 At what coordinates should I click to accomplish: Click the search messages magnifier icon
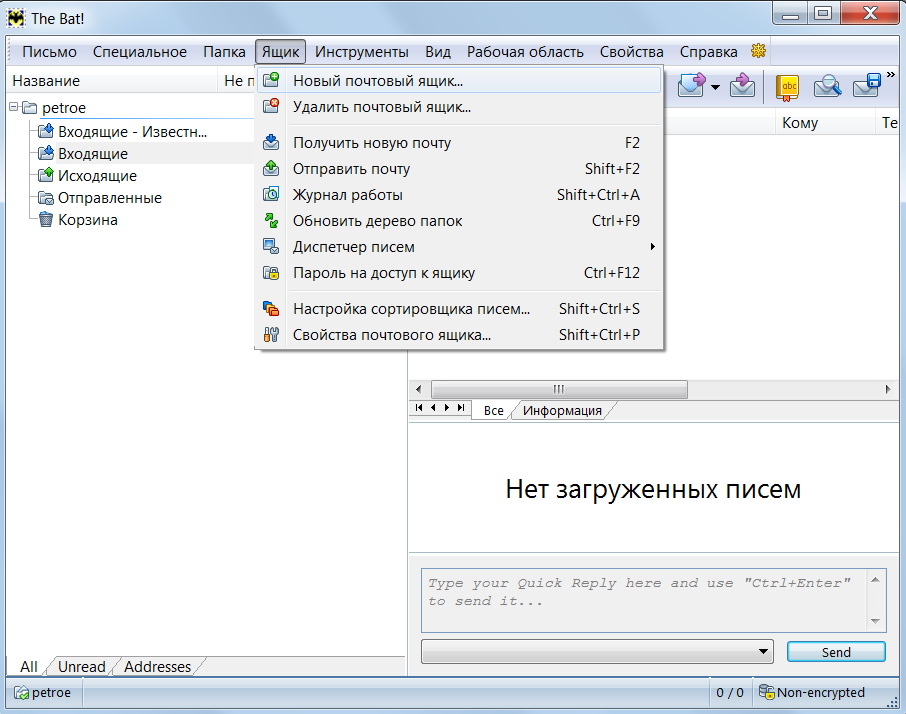tap(827, 87)
